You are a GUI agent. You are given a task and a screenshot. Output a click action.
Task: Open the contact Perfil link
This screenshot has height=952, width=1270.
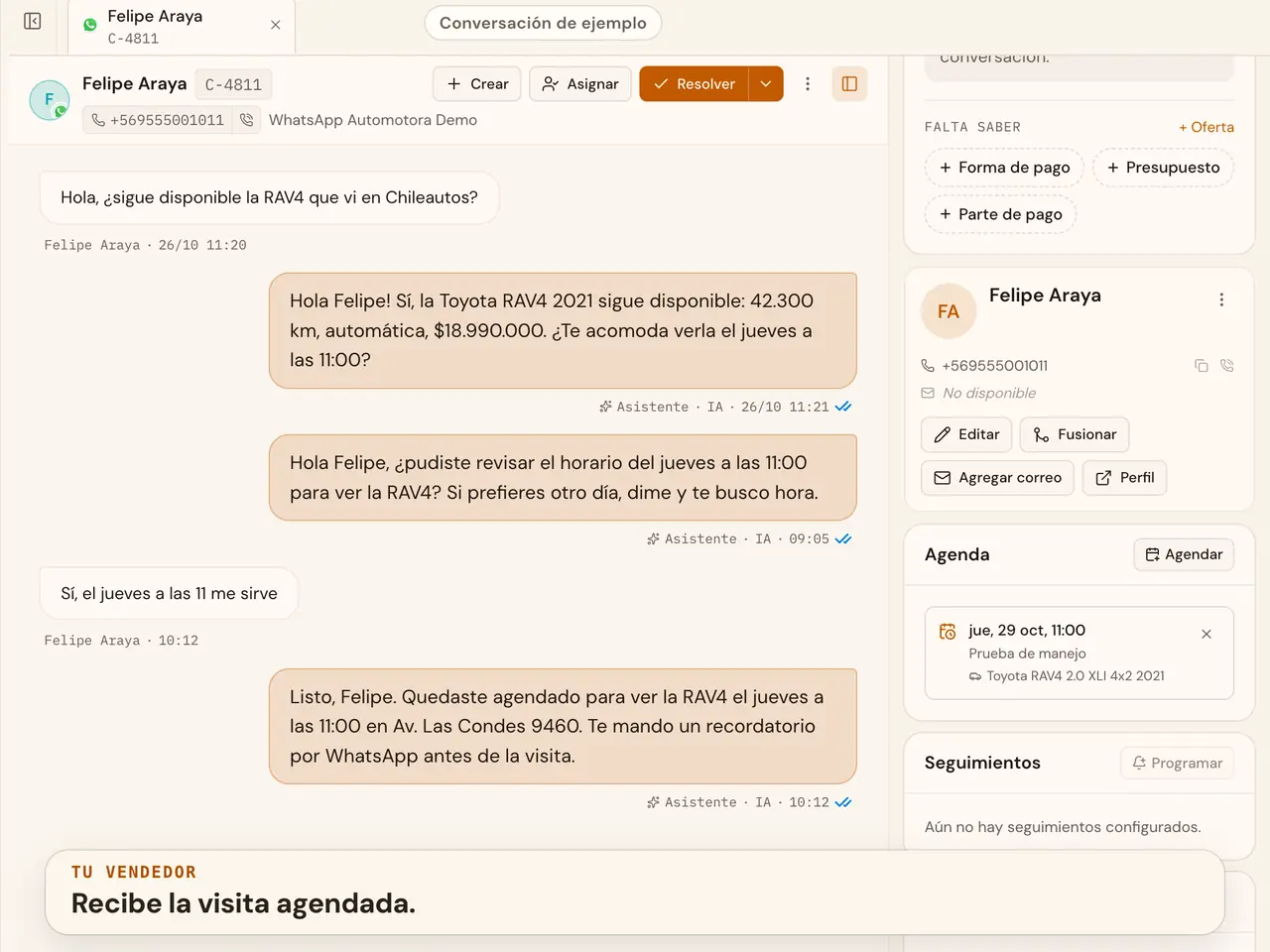pos(1124,478)
